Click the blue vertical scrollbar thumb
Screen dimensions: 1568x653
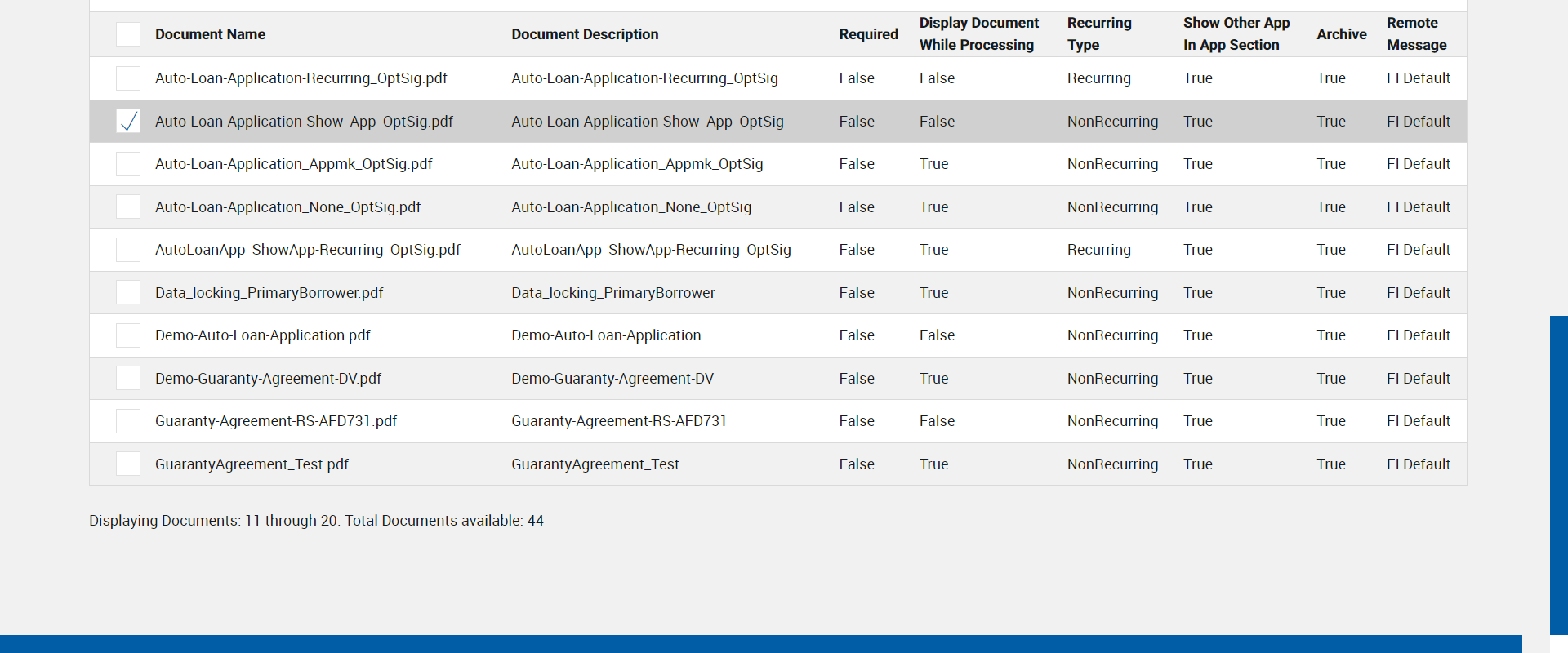click(x=1558, y=473)
